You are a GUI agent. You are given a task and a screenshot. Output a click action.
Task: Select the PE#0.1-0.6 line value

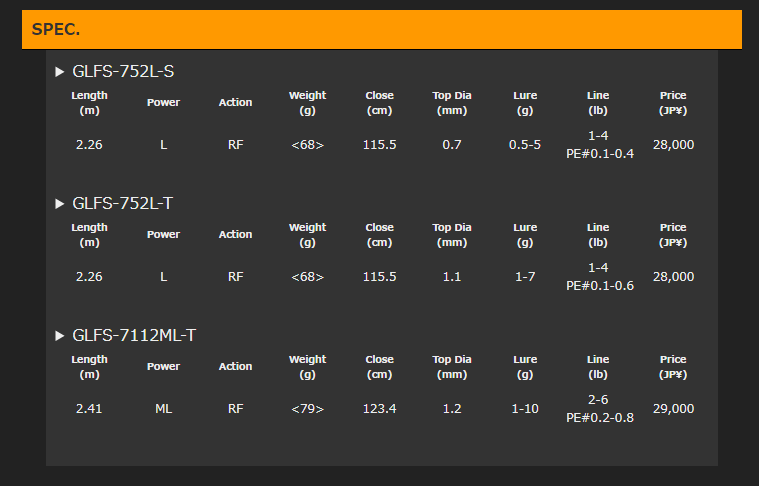pyautogui.click(x=600, y=286)
